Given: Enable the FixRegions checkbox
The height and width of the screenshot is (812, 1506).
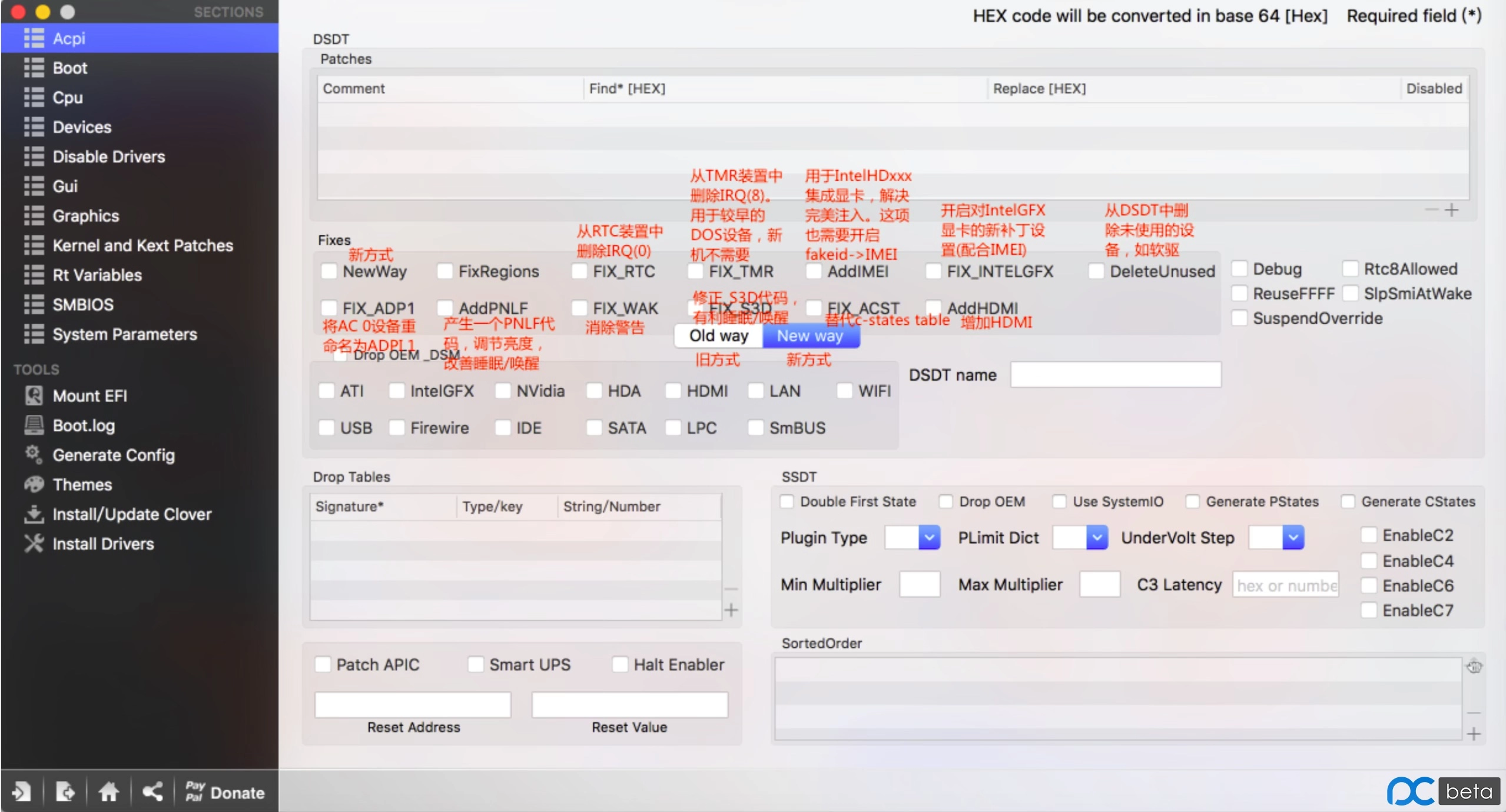Looking at the screenshot, I should (x=444, y=271).
